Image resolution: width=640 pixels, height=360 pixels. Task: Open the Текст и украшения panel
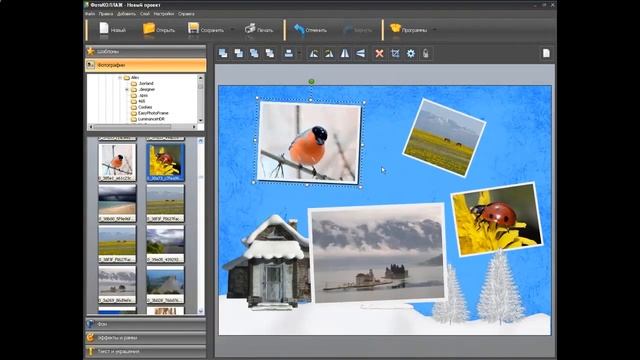(x=146, y=351)
